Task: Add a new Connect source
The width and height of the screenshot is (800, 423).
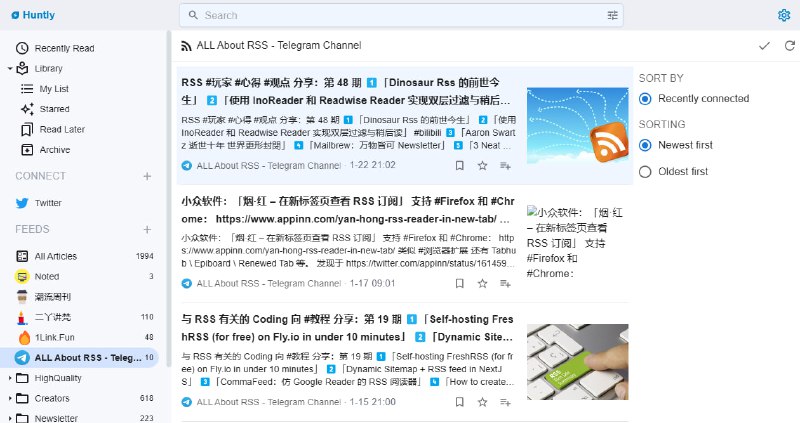Action: click(147, 176)
